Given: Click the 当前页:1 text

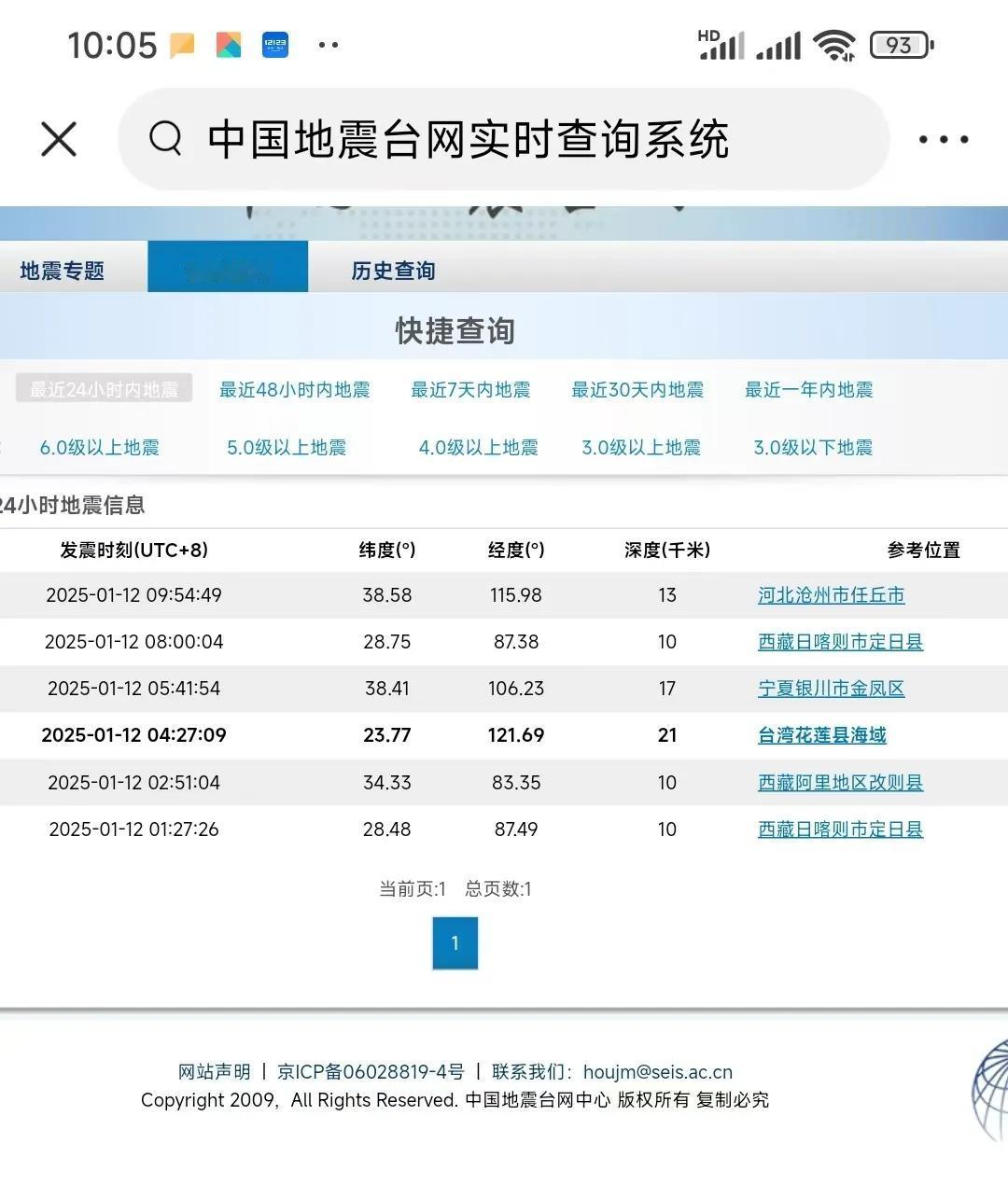Looking at the screenshot, I should 412,889.
